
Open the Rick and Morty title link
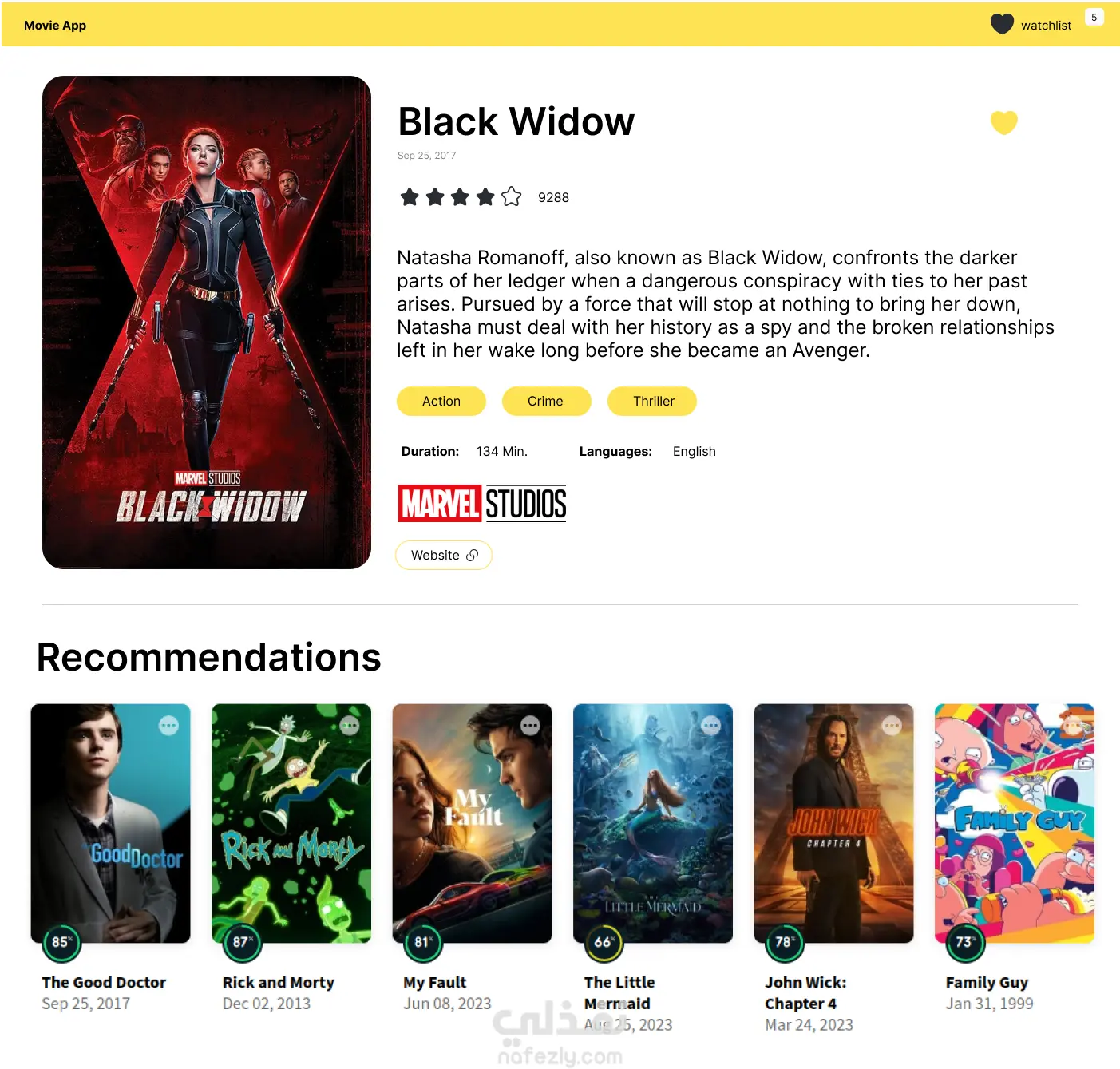(x=278, y=982)
